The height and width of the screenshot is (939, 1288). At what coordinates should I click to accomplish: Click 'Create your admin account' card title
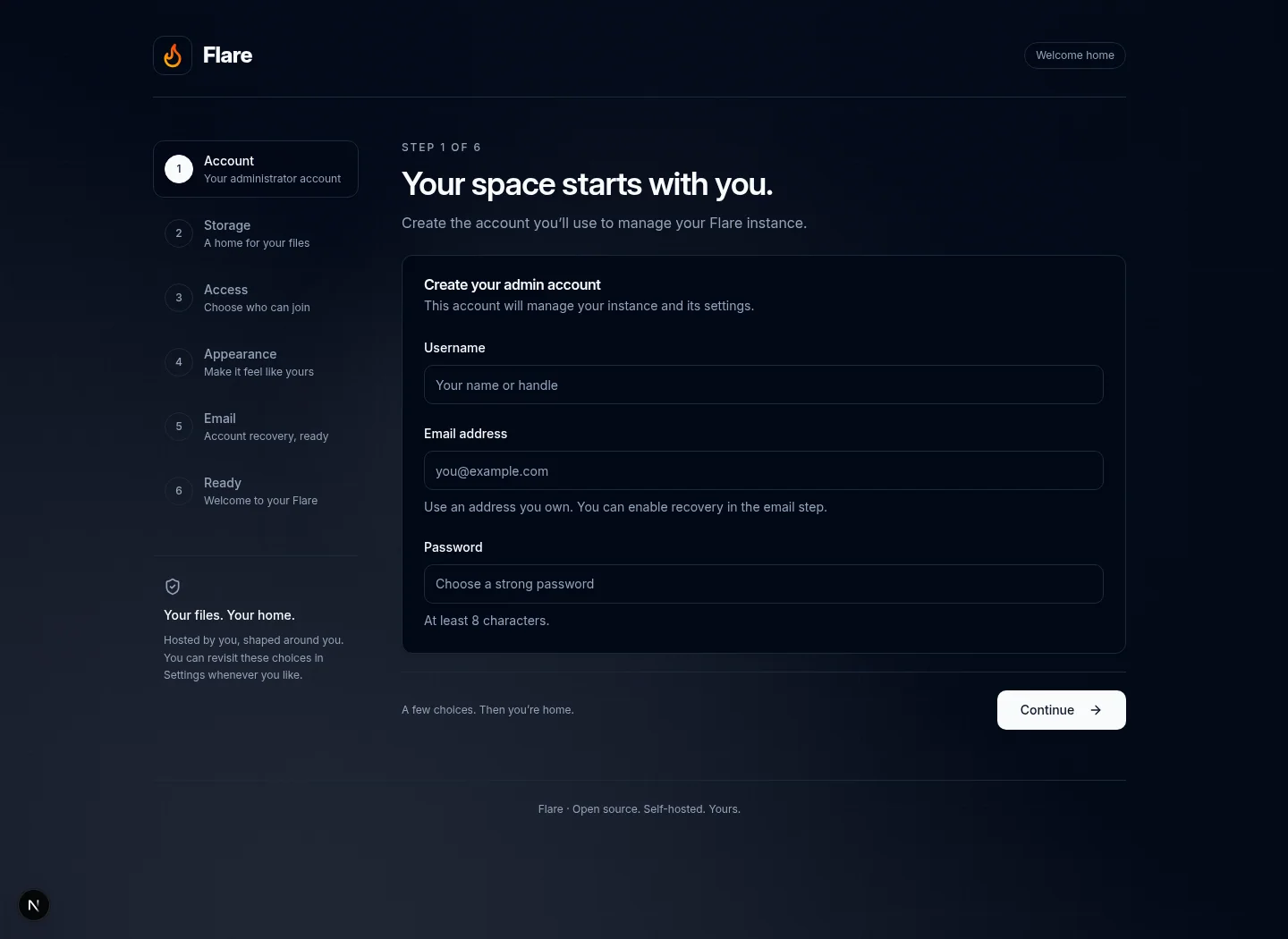click(x=513, y=284)
